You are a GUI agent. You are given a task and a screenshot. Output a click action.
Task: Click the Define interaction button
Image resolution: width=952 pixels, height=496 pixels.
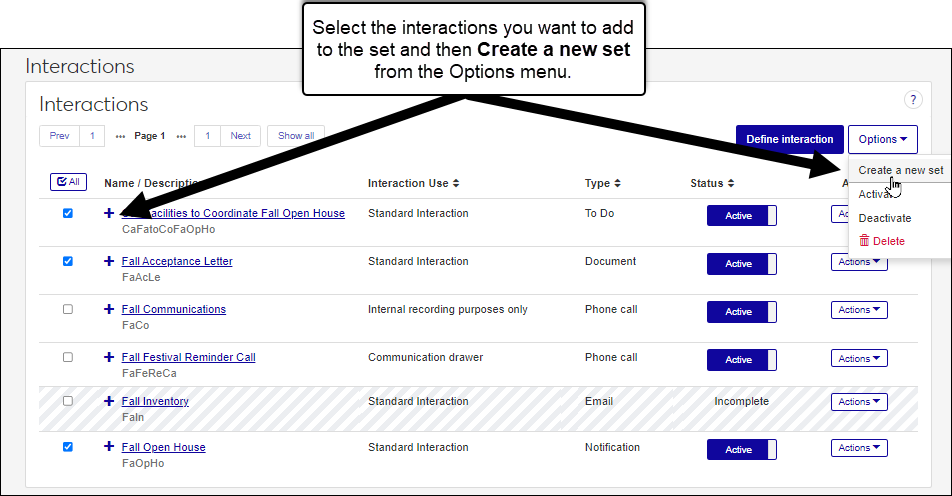(789, 139)
